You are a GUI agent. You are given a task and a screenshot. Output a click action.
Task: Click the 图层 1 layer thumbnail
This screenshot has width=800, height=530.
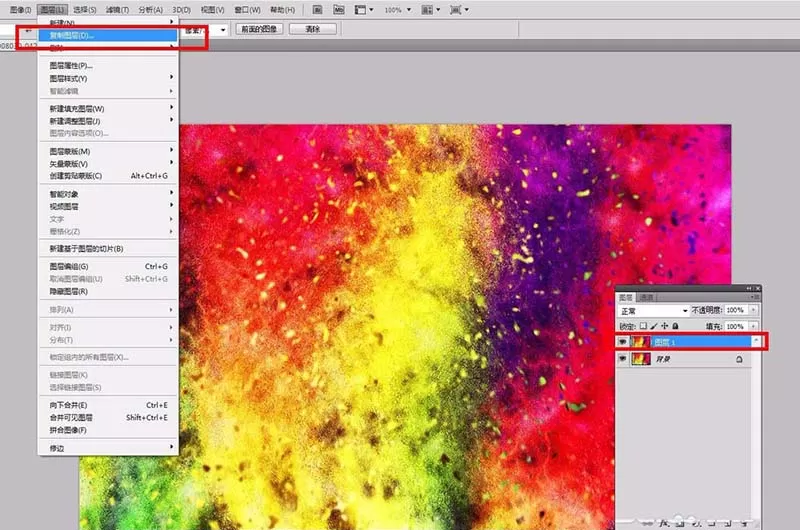[641, 342]
